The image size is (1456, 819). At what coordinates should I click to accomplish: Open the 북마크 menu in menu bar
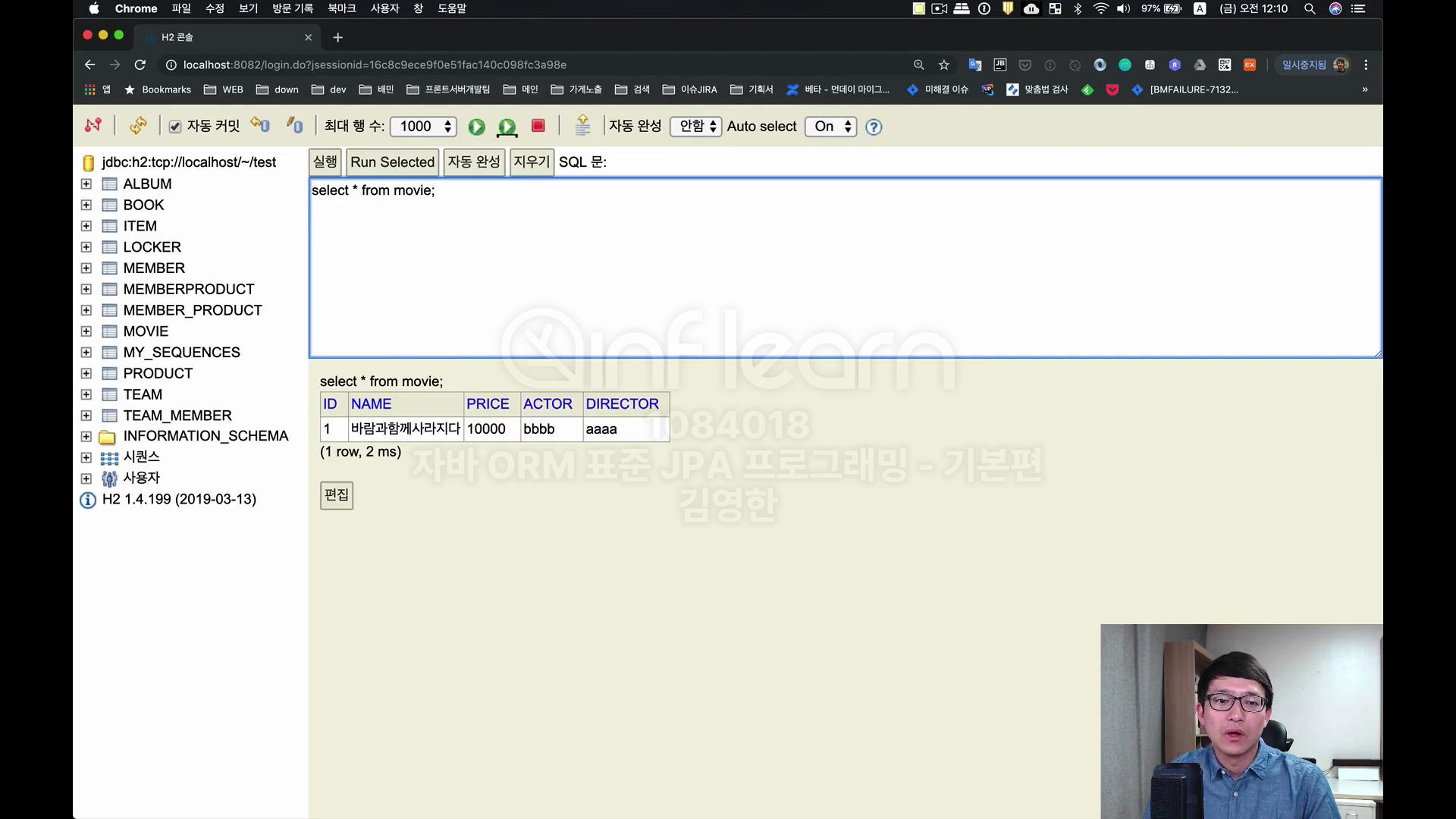[341, 8]
